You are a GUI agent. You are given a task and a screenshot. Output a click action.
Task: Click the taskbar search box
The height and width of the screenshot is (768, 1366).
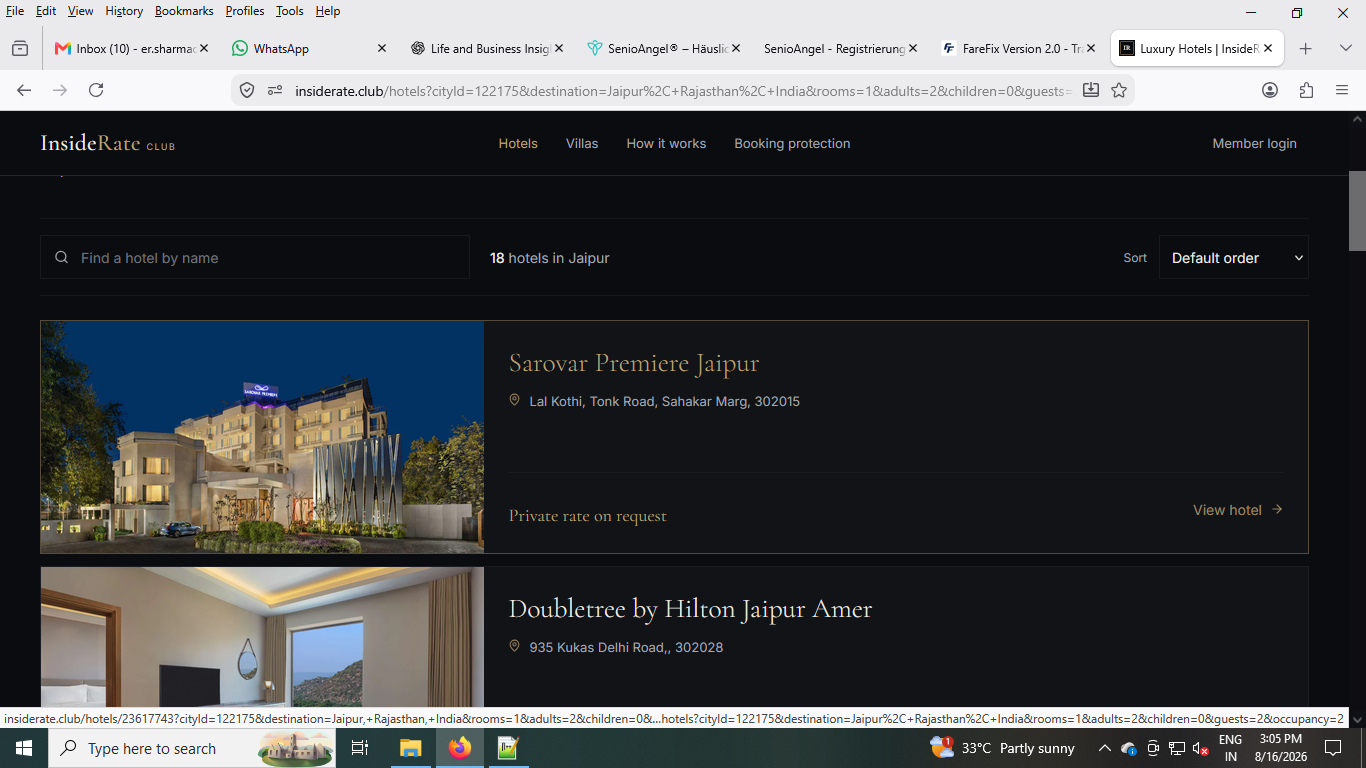(x=192, y=748)
